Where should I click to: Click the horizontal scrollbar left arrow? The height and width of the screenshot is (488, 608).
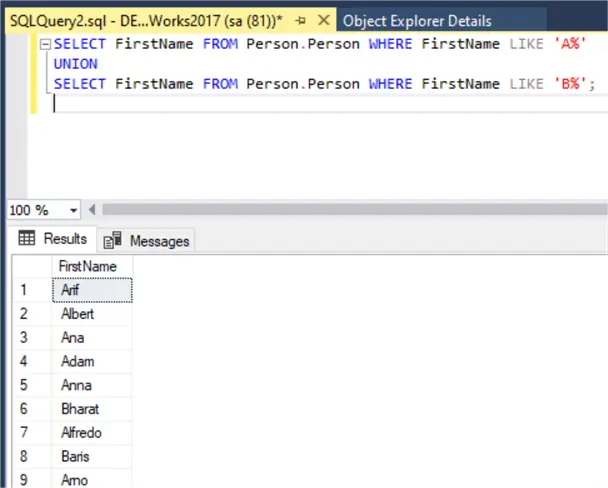click(92, 210)
